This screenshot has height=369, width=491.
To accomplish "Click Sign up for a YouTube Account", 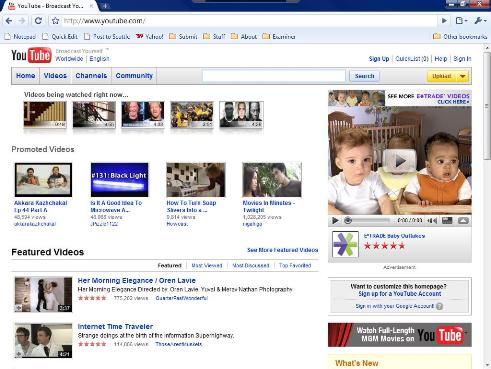I will (x=400, y=294).
